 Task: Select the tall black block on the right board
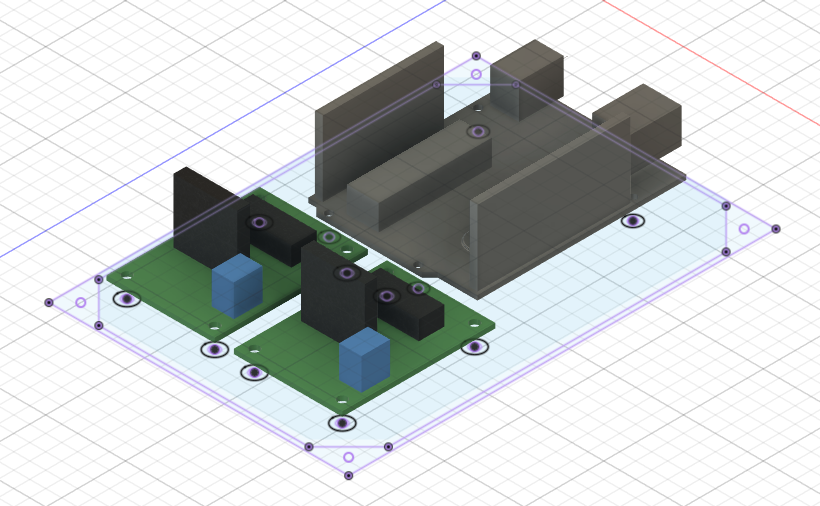[337, 293]
